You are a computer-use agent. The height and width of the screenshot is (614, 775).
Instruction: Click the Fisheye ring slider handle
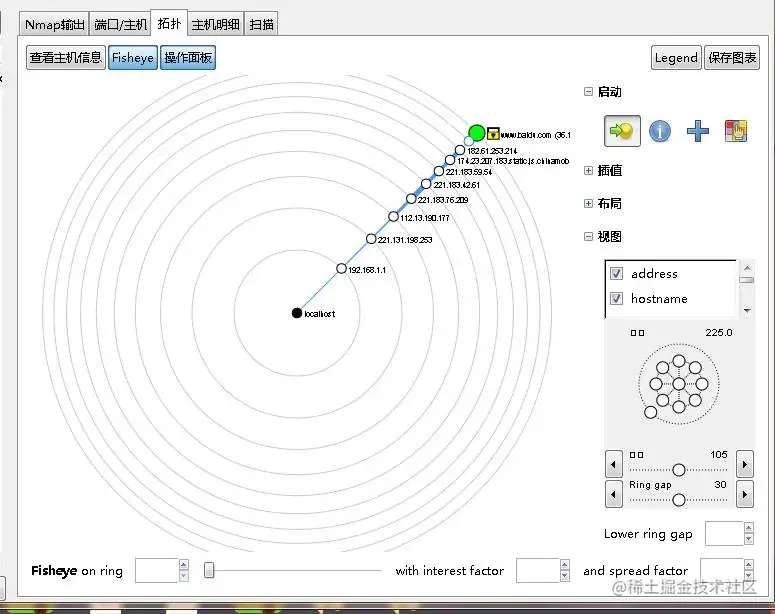click(x=209, y=570)
